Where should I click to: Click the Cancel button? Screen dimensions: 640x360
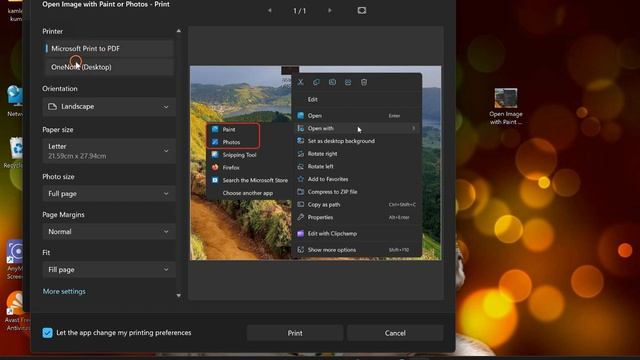[x=395, y=333]
